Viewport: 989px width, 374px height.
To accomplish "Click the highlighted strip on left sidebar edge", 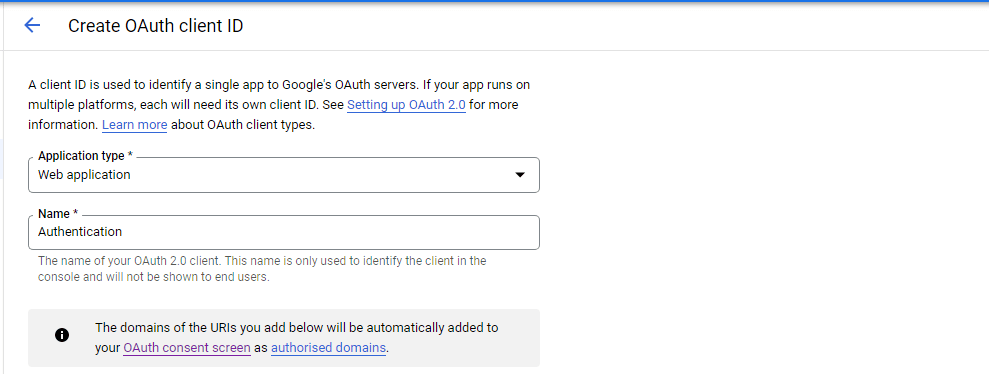I will coord(2,159).
